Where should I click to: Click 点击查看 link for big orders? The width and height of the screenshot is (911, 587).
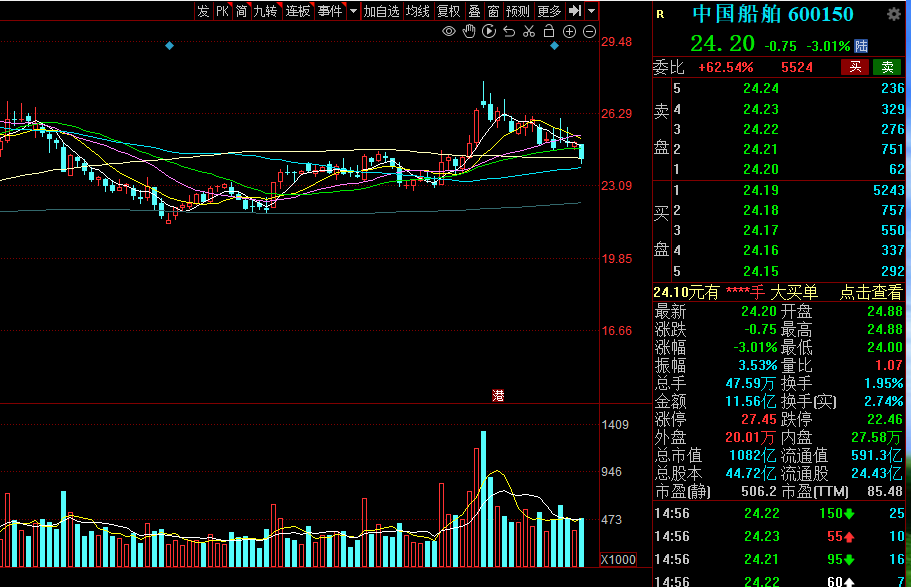[x=870, y=292]
